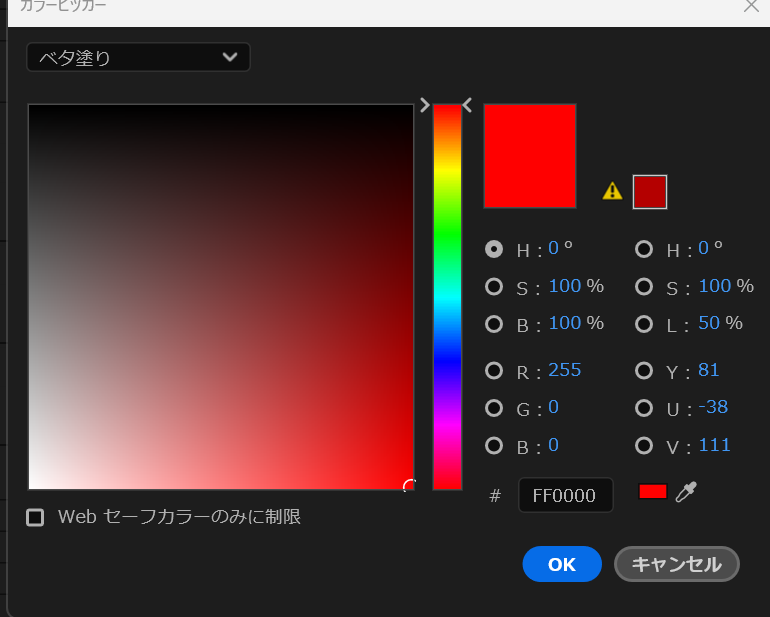Select the Y luminance radio button
Viewport: 770px width, 617px height.
(644, 371)
